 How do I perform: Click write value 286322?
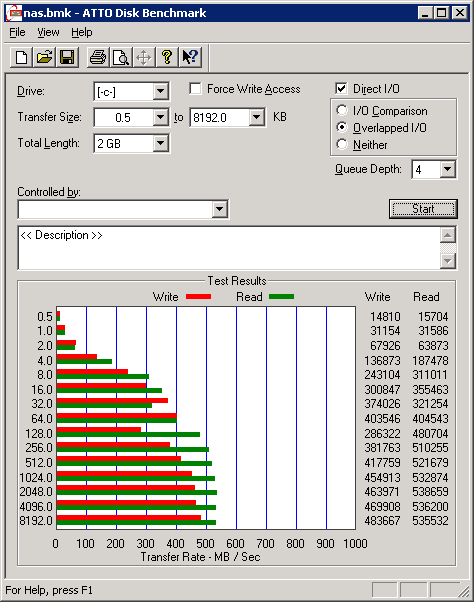tap(383, 433)
